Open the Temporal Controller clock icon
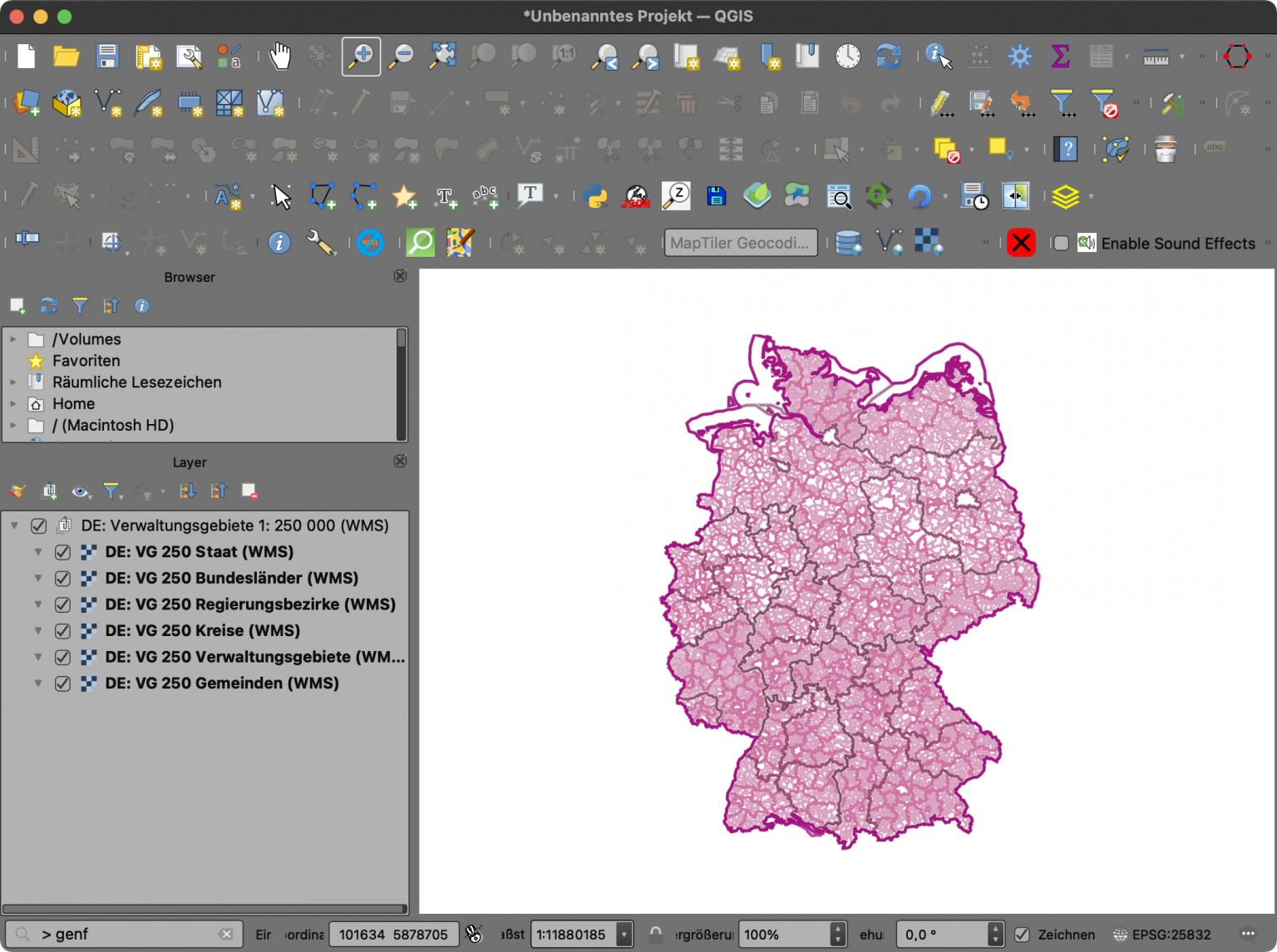This screenshot has width=1277, height=952. 847,56
